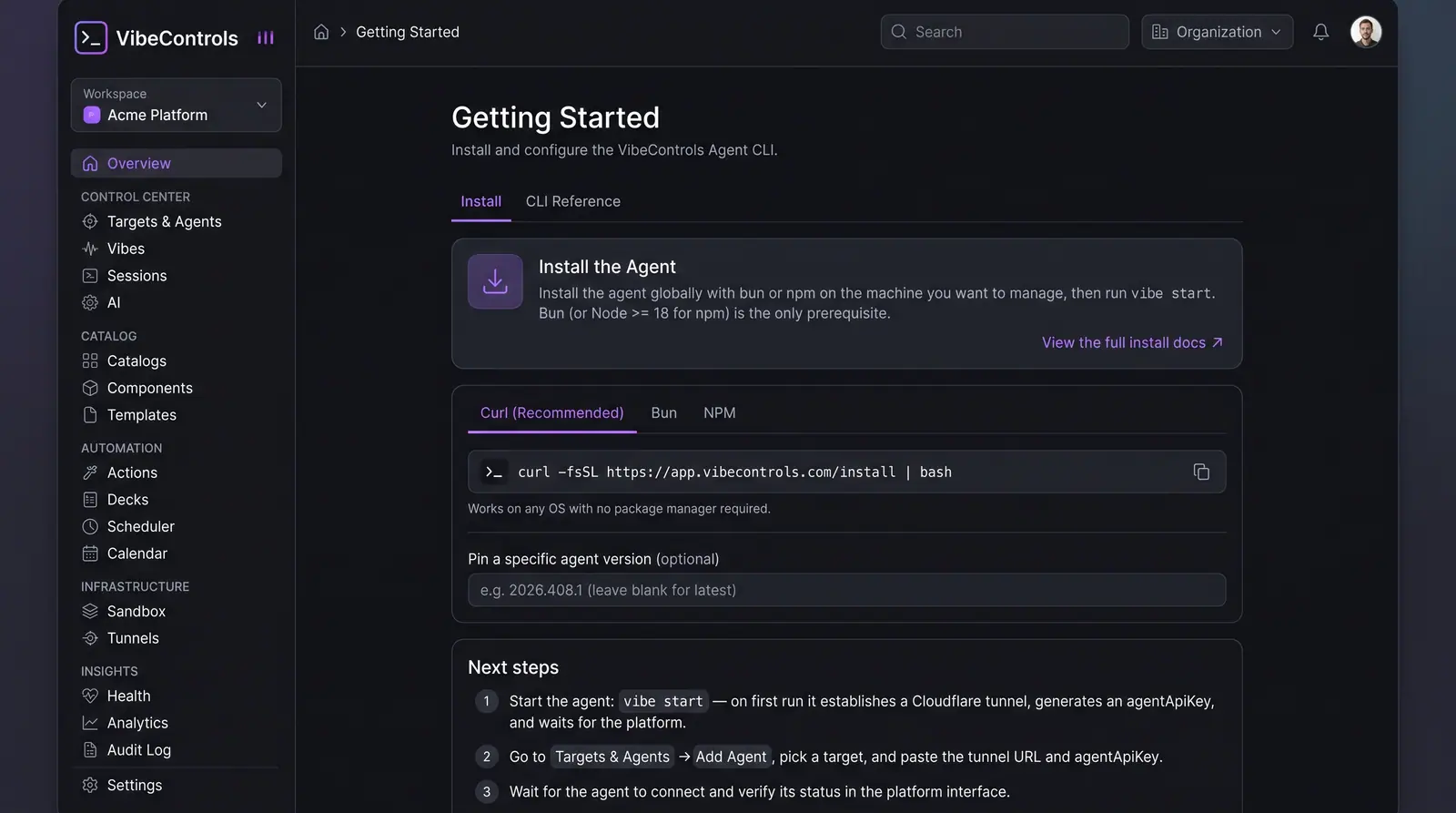Select the NPM install tab
Screen dimensions: 1456x813
pyautogui.click(x=720, y=412)
